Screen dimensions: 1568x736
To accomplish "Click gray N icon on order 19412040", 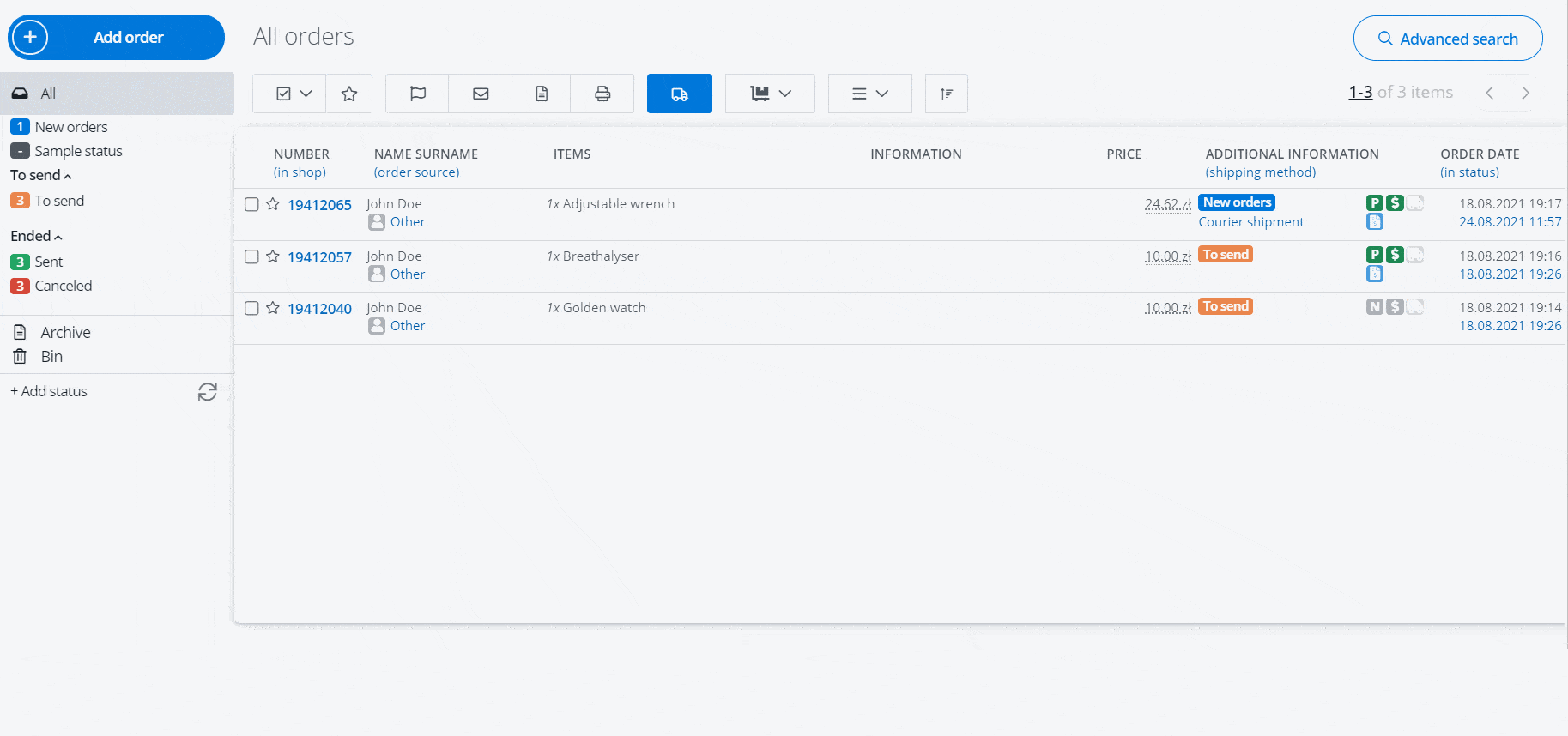I will pyautogui.click(x=1375, y=306).
